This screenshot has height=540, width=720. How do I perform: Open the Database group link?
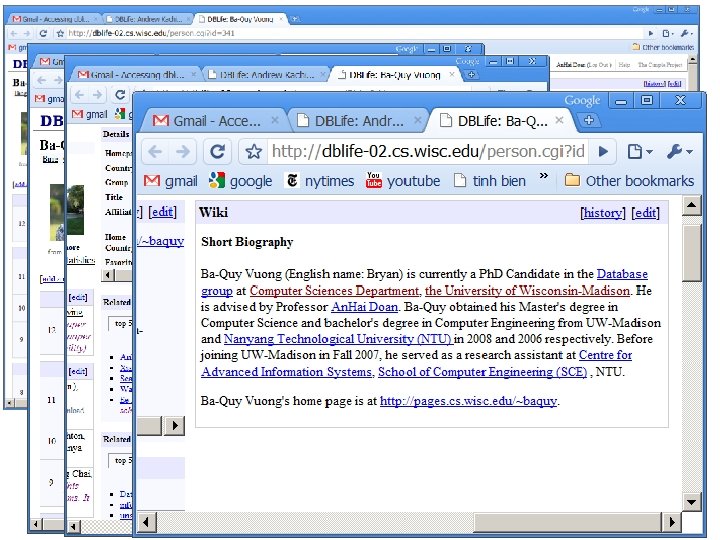click(622, 274)
